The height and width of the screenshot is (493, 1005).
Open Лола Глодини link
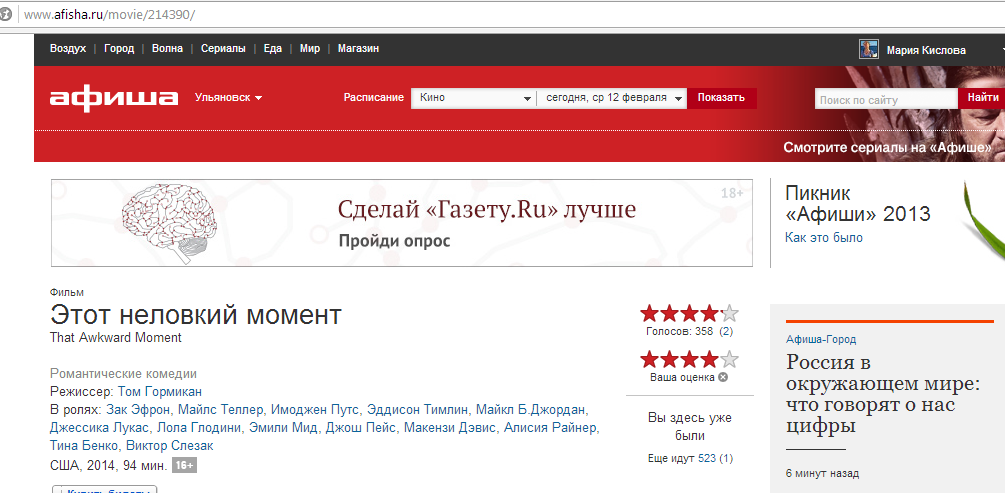point(199,428)
